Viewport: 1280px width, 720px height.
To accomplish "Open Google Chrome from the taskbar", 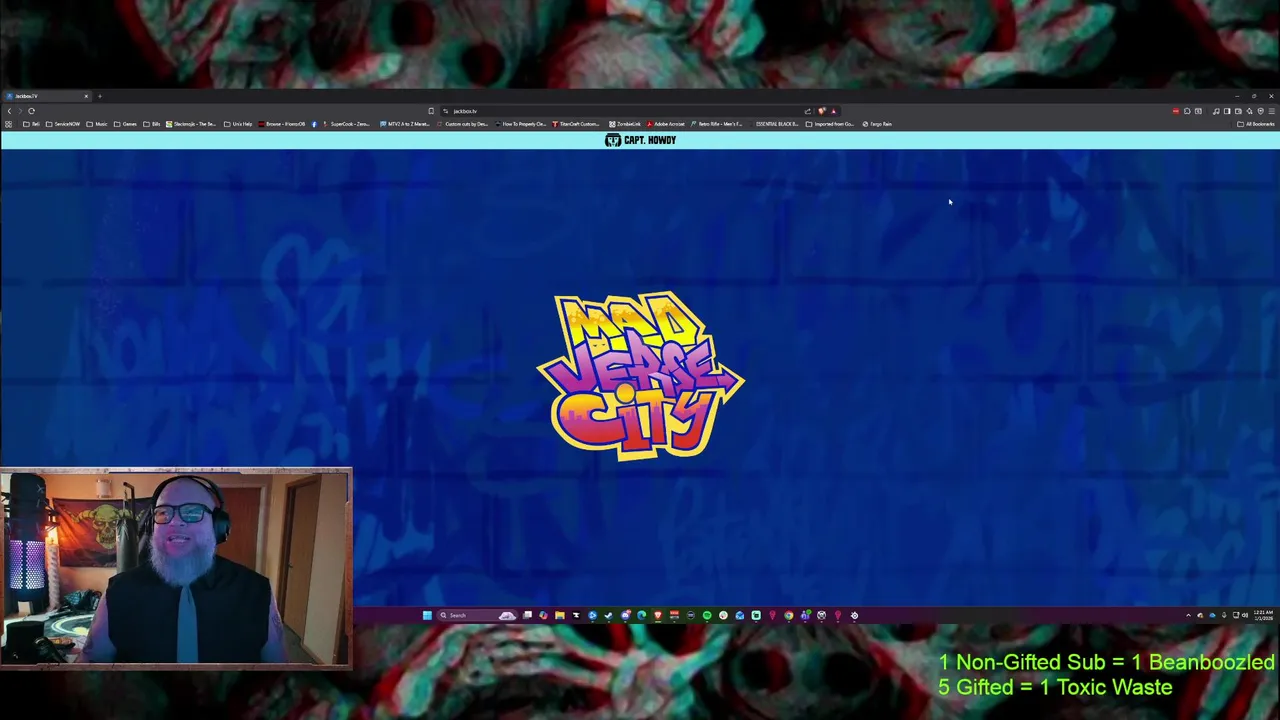I will (x=788, y=615).
